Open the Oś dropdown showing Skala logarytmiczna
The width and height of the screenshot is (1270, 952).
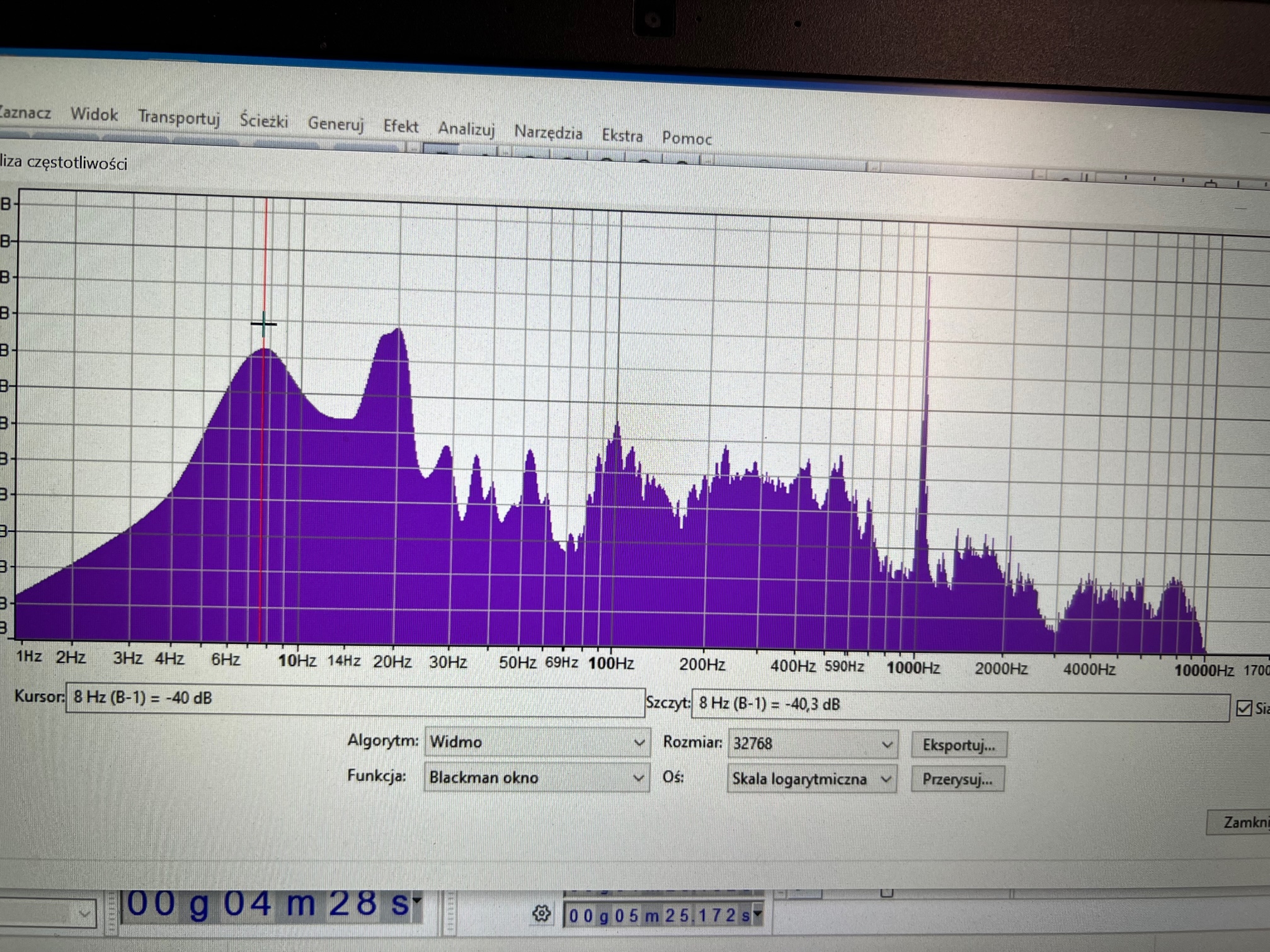(x=811, y=779)
